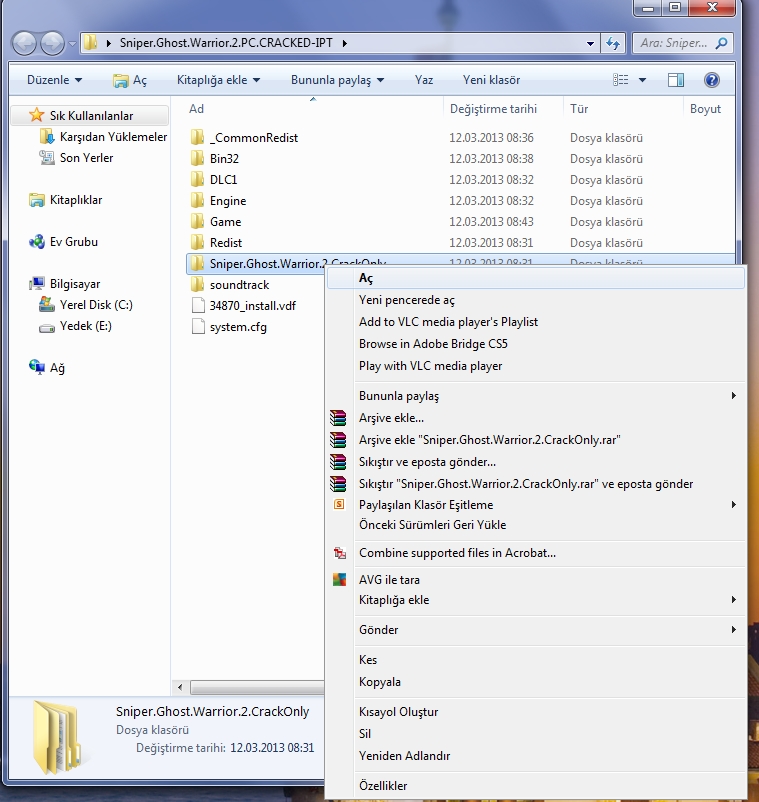Open the view options dropdown arrow
Screen dimensions: 759x802
(x=642, y=80)
